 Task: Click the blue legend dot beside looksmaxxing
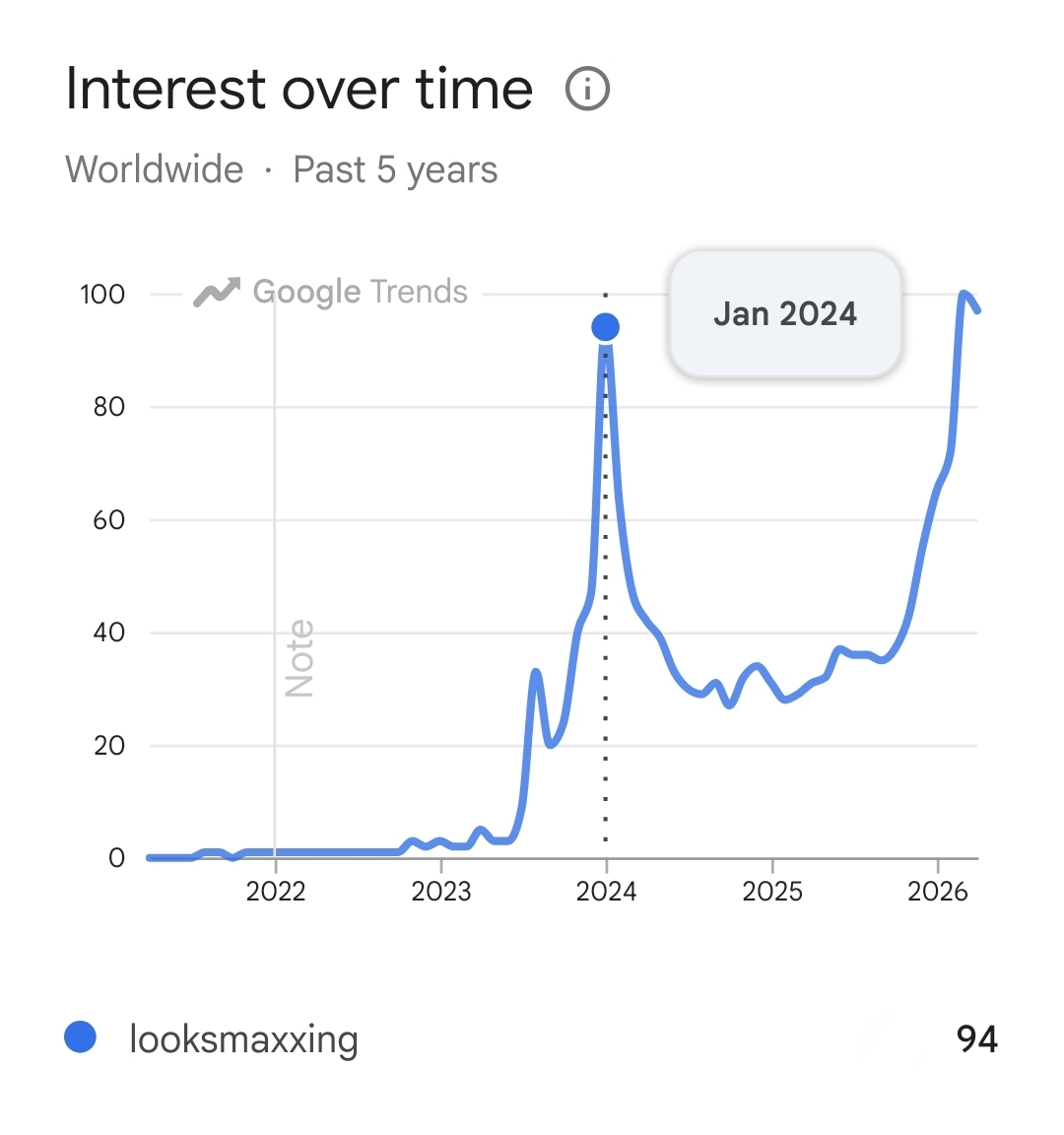coord(80,1037)
